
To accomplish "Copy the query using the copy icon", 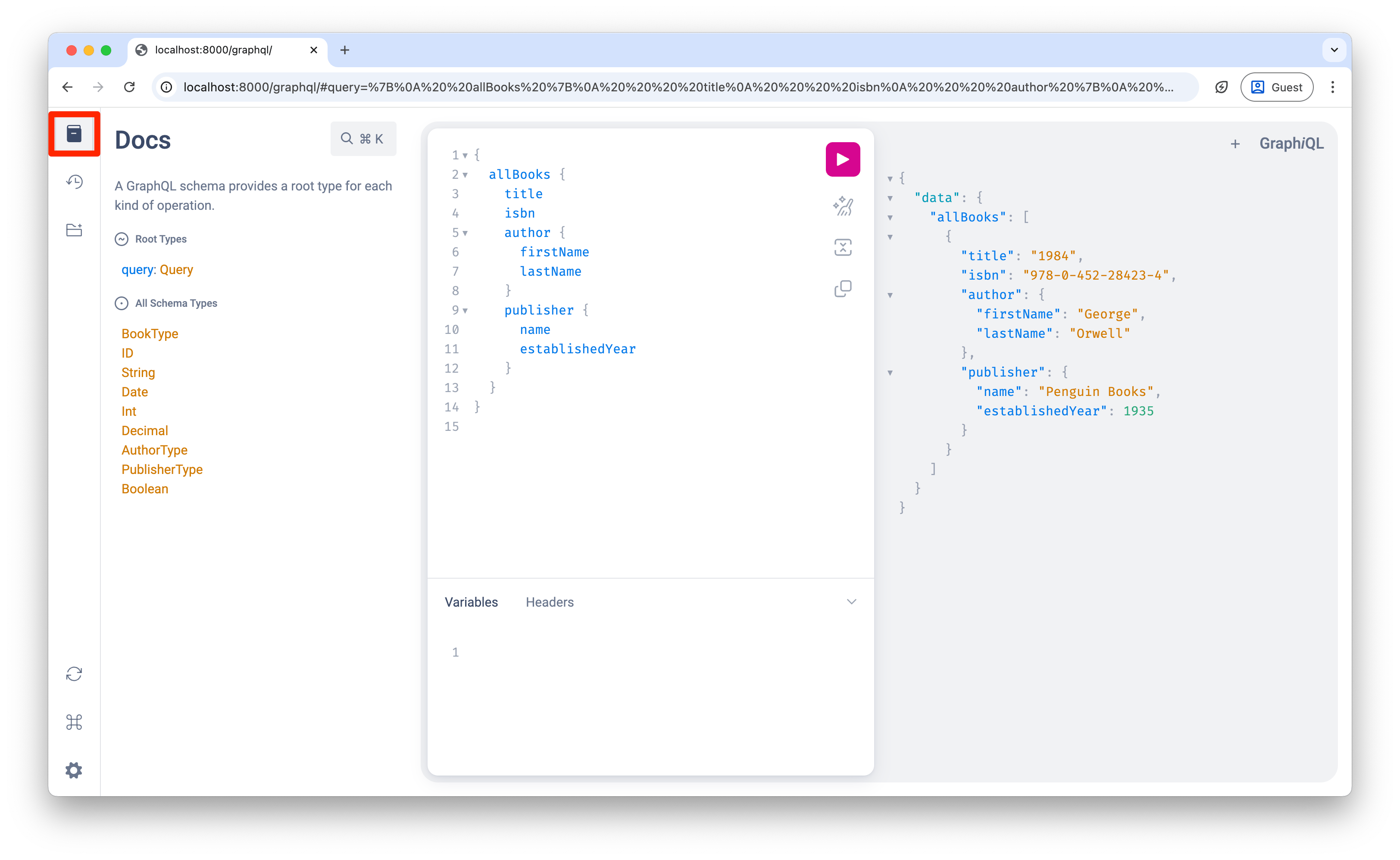I will pyautogui.click(x=843, y=288).
